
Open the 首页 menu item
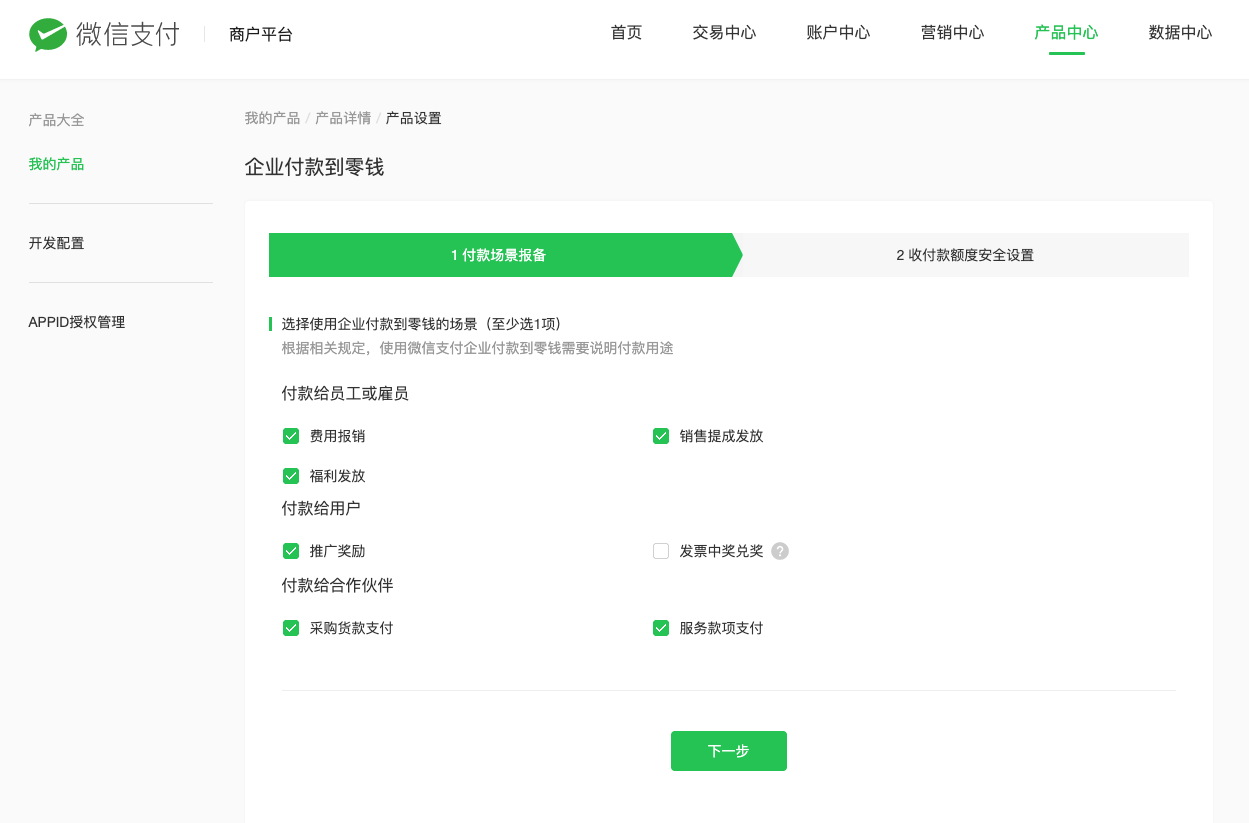[x=627, y=33]
